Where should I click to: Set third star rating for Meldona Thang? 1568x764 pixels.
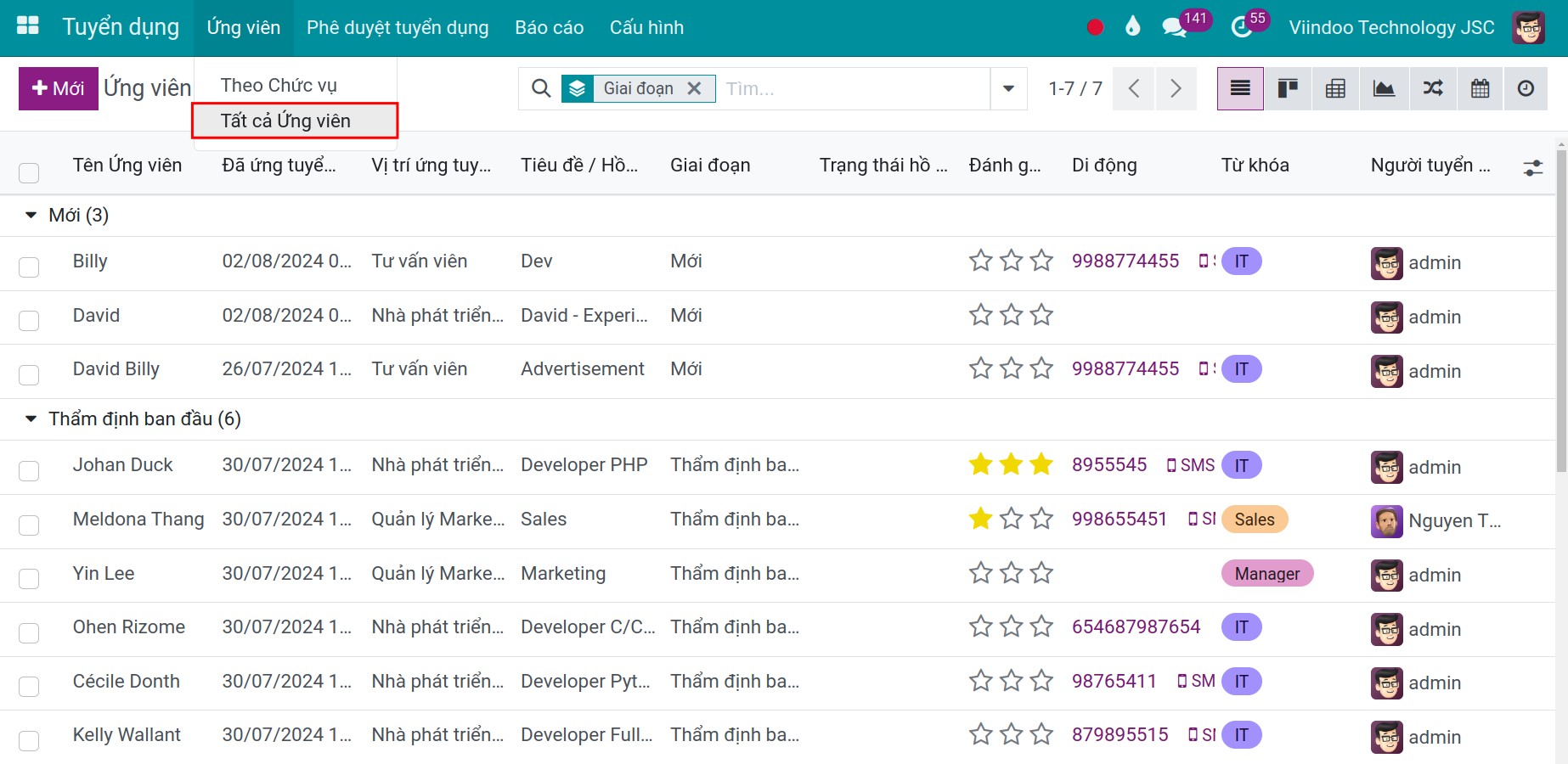pos(1041,518)
